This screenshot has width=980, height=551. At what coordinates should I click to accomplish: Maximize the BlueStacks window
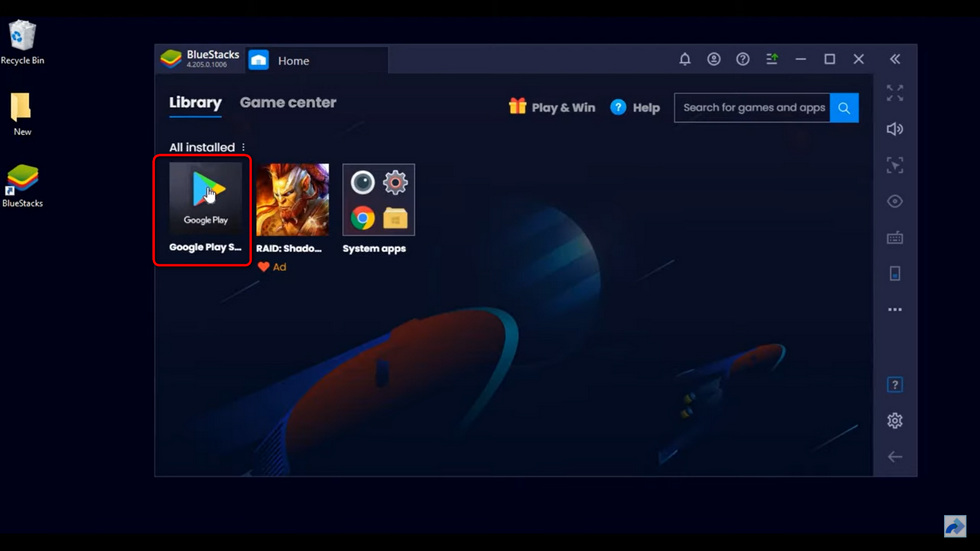click(829, 59)
